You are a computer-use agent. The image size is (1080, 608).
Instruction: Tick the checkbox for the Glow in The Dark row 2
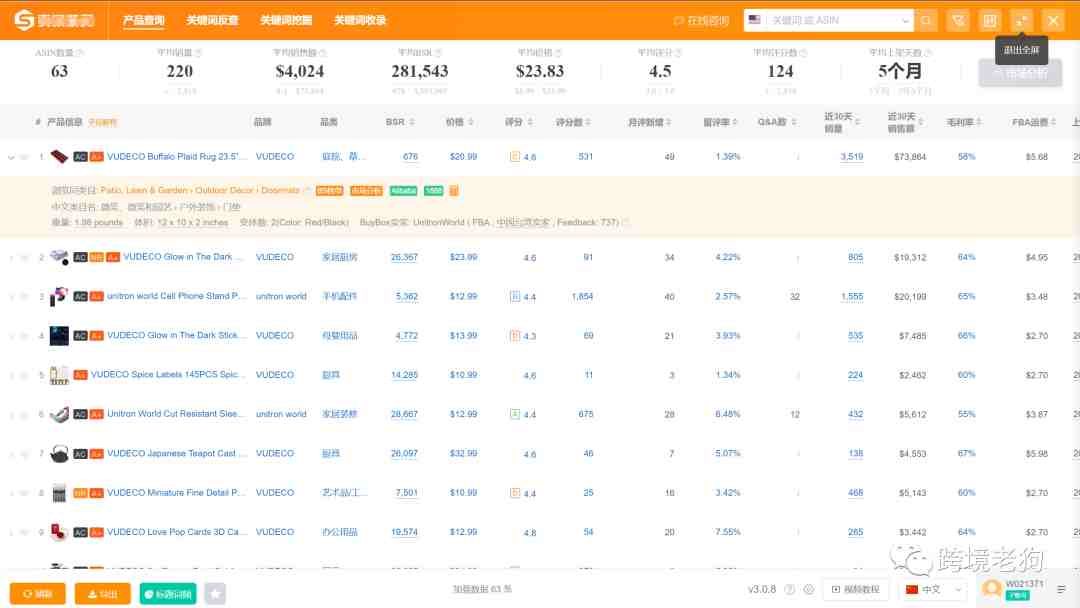pyautogui.click(x=25, y=258)
